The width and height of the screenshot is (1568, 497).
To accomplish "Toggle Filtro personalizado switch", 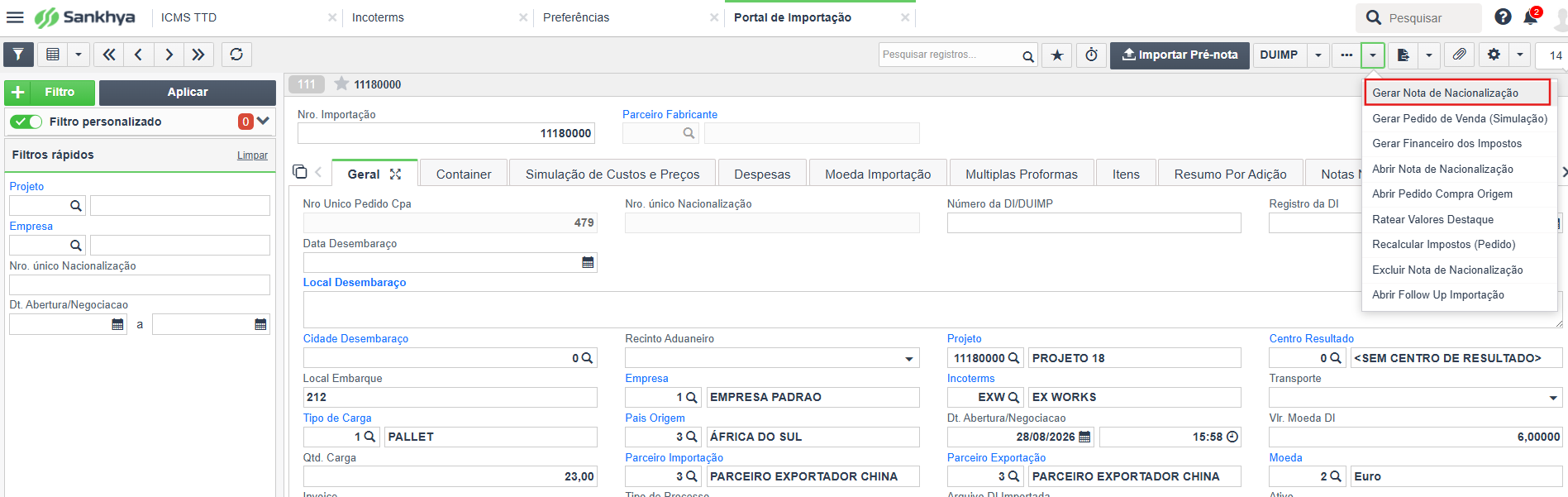I will tap(26, 122).
